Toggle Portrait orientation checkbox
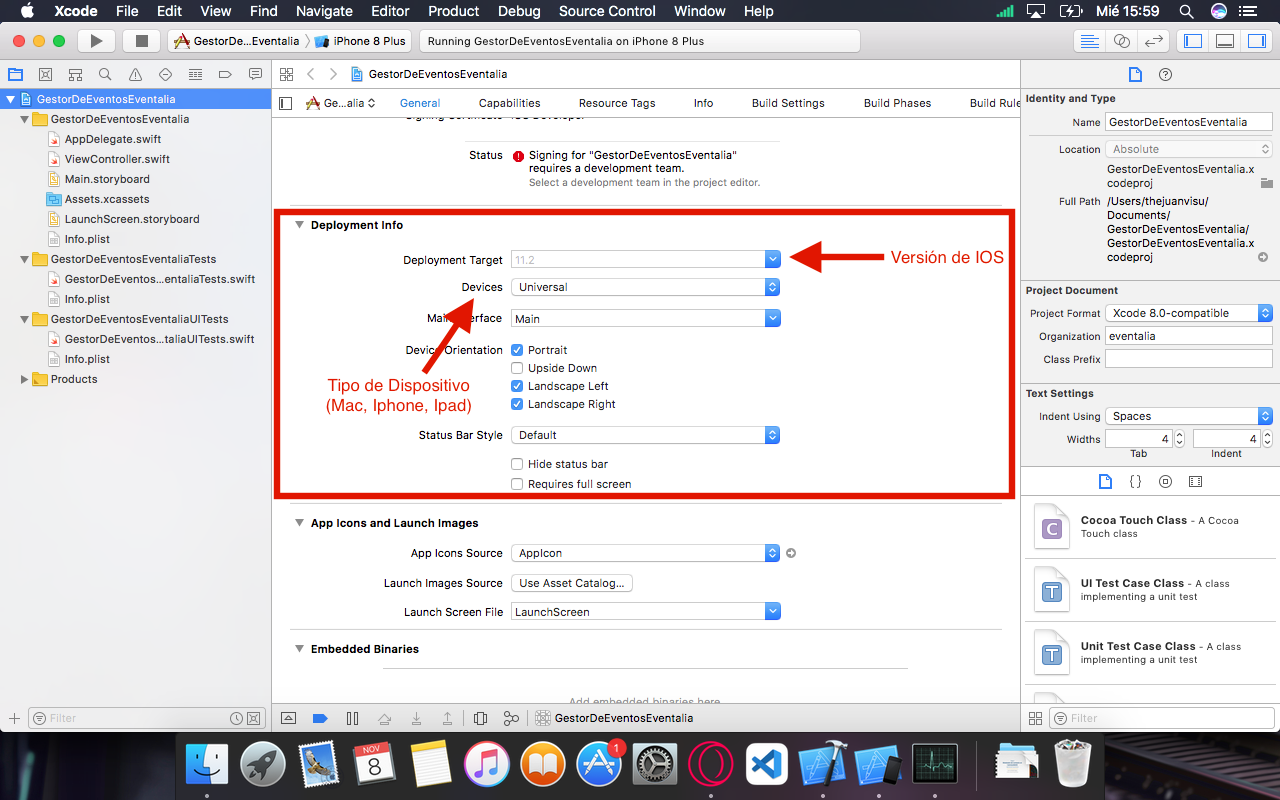1280x800 pixels. point(517,350)
